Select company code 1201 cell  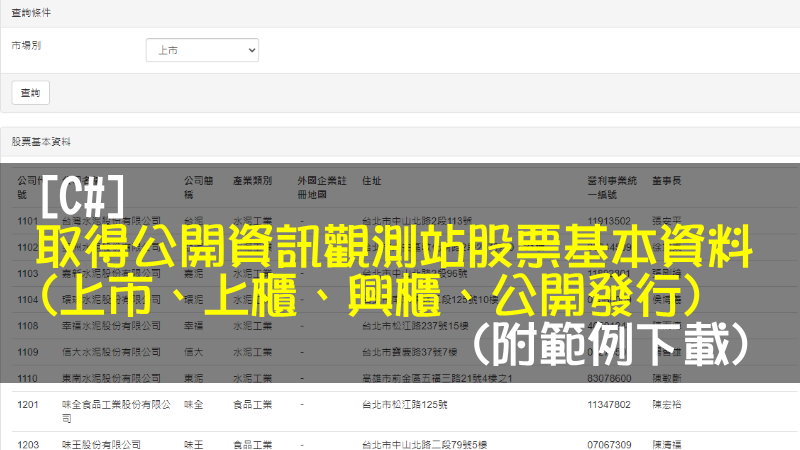coord(28,405)
